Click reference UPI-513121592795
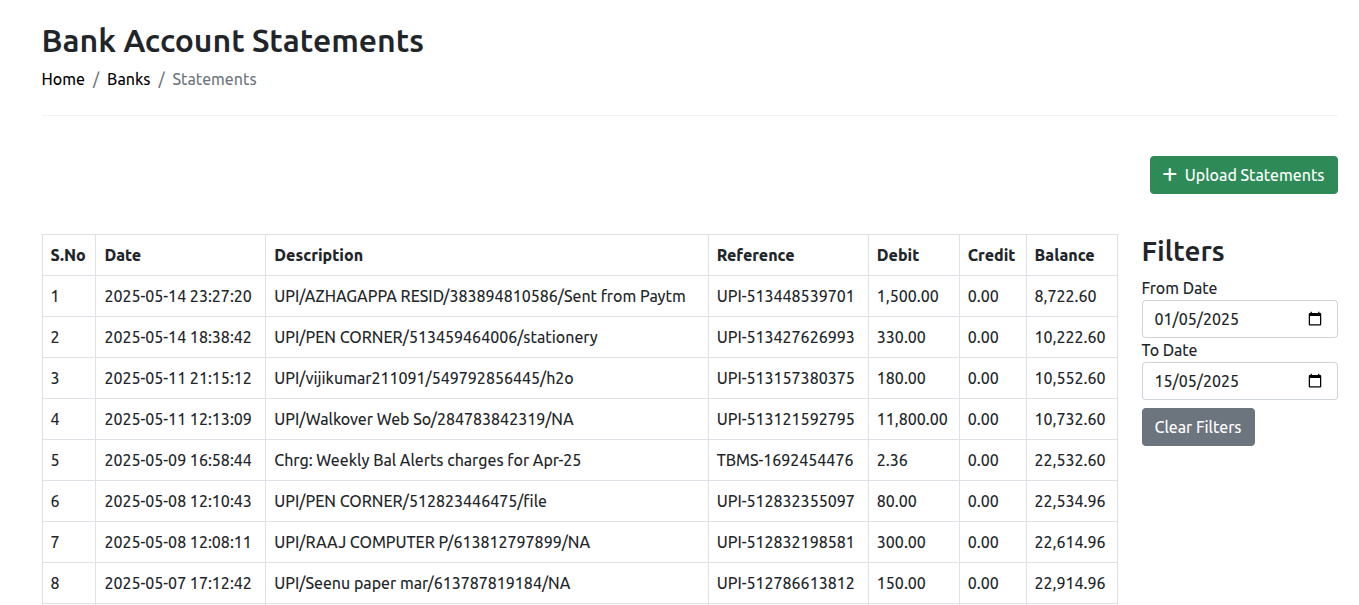 click(x=786, y=419)
